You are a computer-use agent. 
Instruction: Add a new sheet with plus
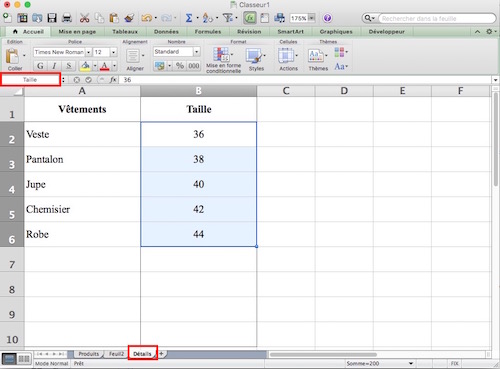pyautogui.click(x=161, y=354)
